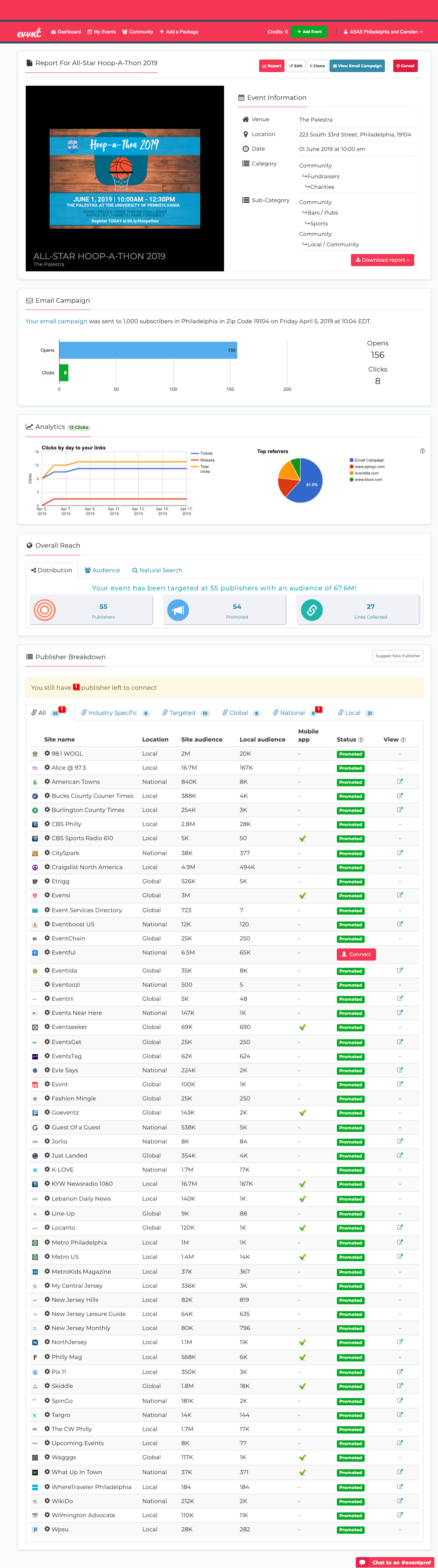Open the view link for Metro Philadelphia
438x1568 pixels.
(x=400, y=1242)
